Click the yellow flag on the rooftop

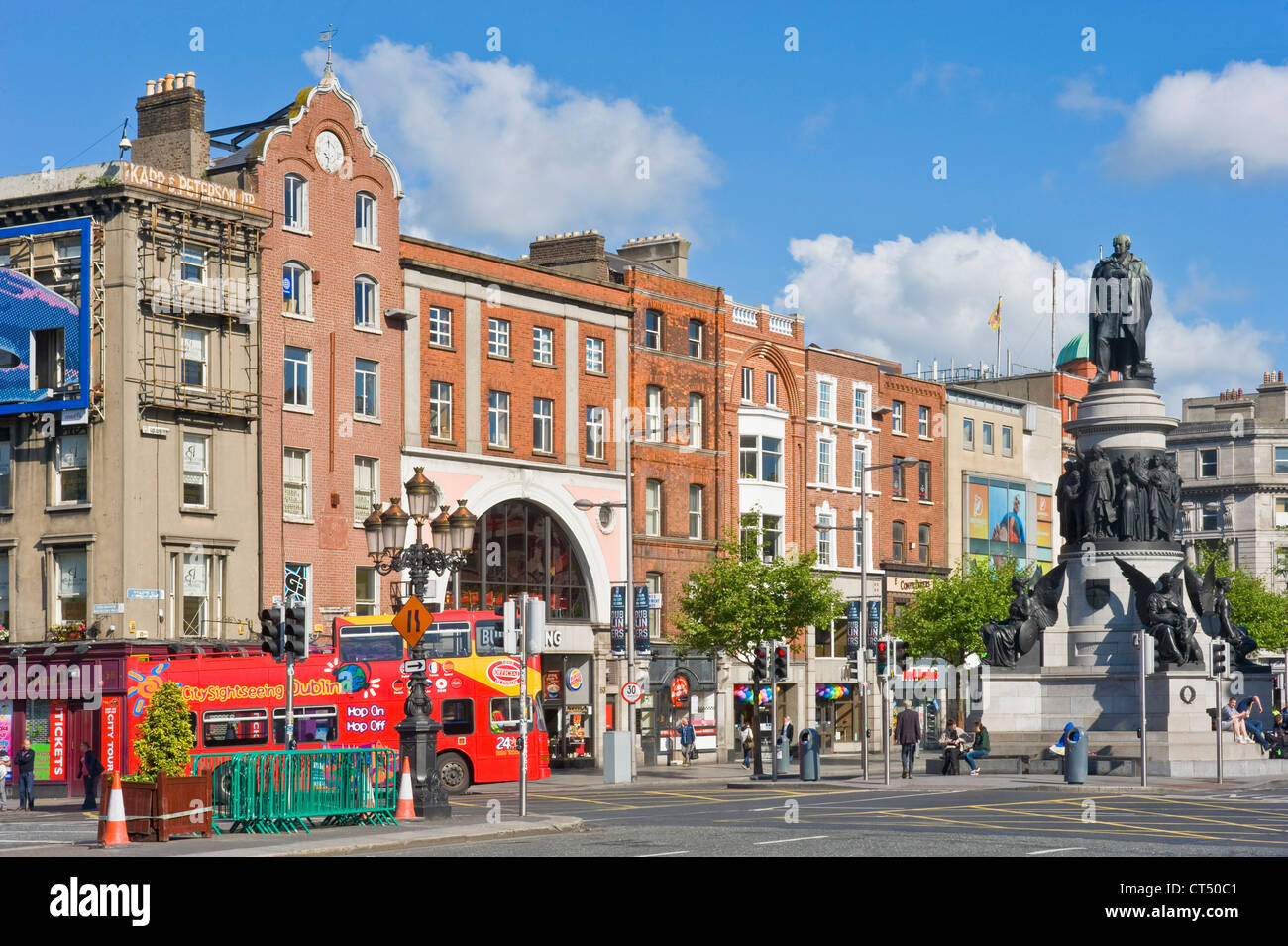[x=994, y=314]
